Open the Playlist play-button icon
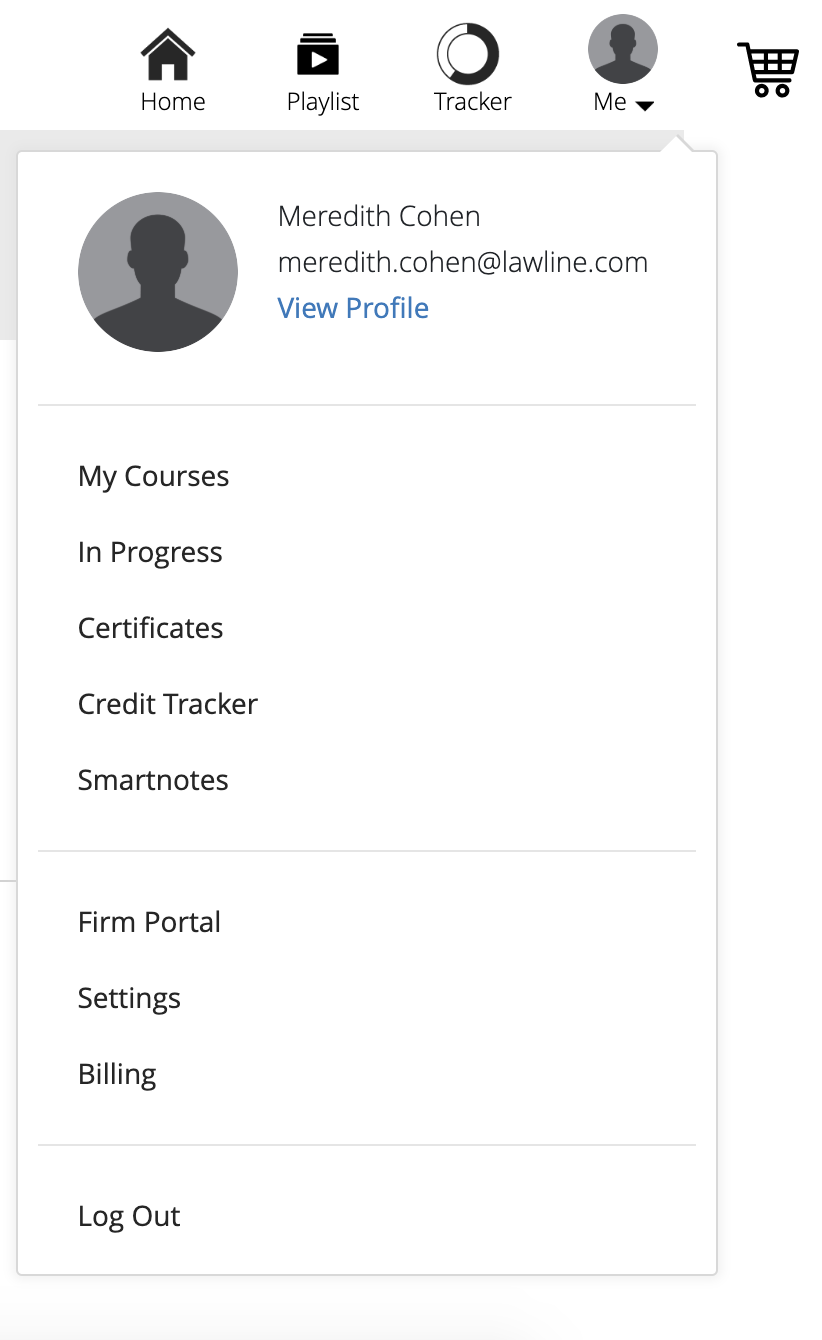 click(x=318, y=54)
